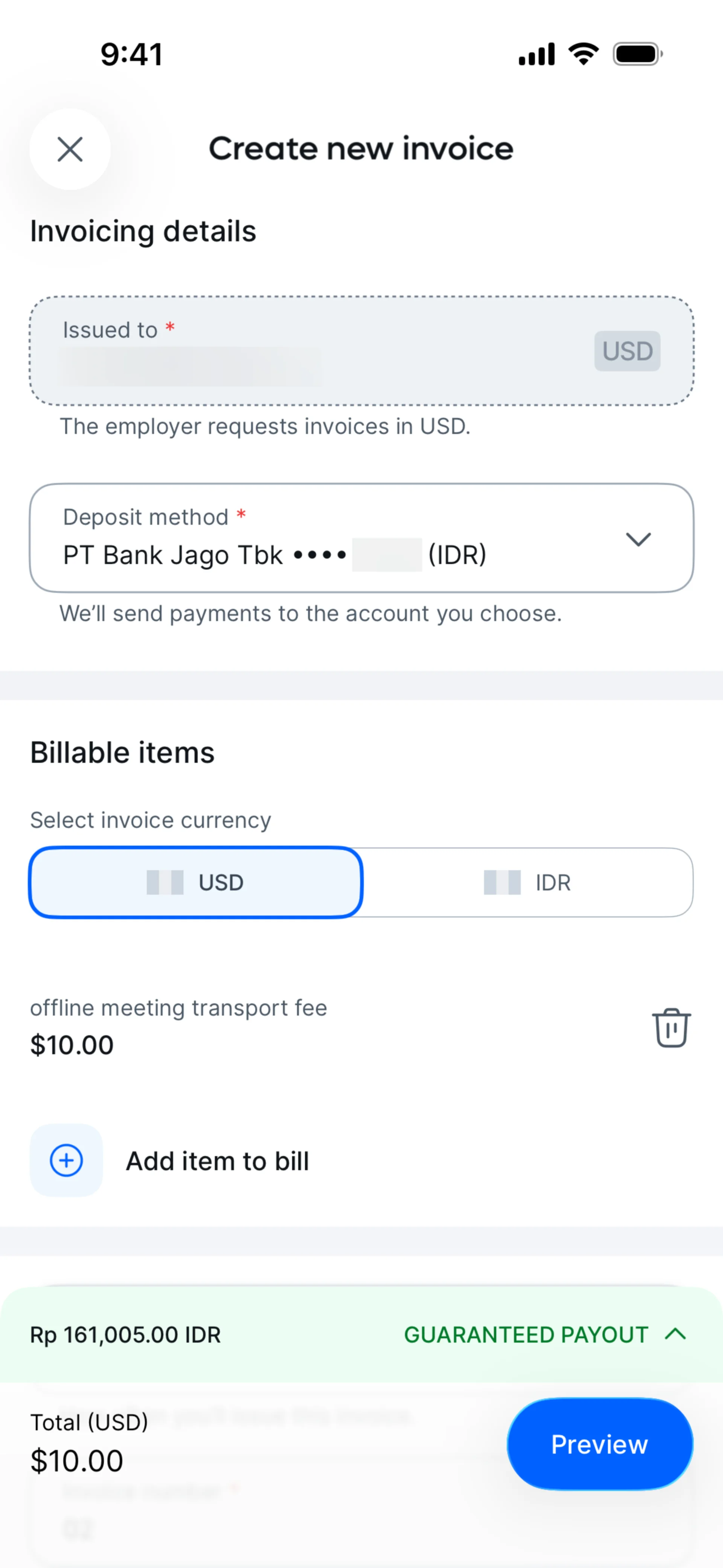Delete the offline meeting transport fee item

[671, 1027]
